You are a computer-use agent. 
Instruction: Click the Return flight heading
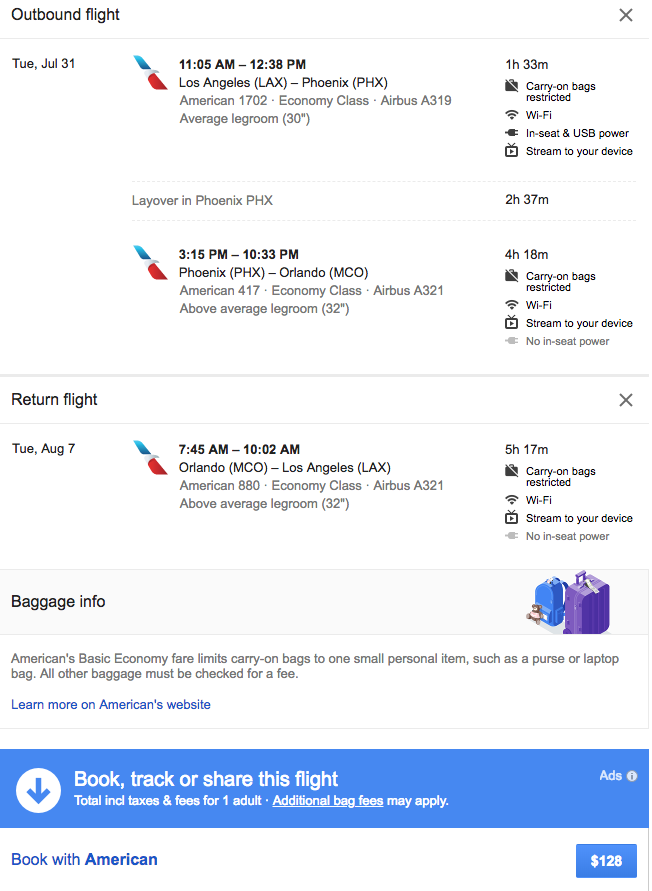coord(54,400)
